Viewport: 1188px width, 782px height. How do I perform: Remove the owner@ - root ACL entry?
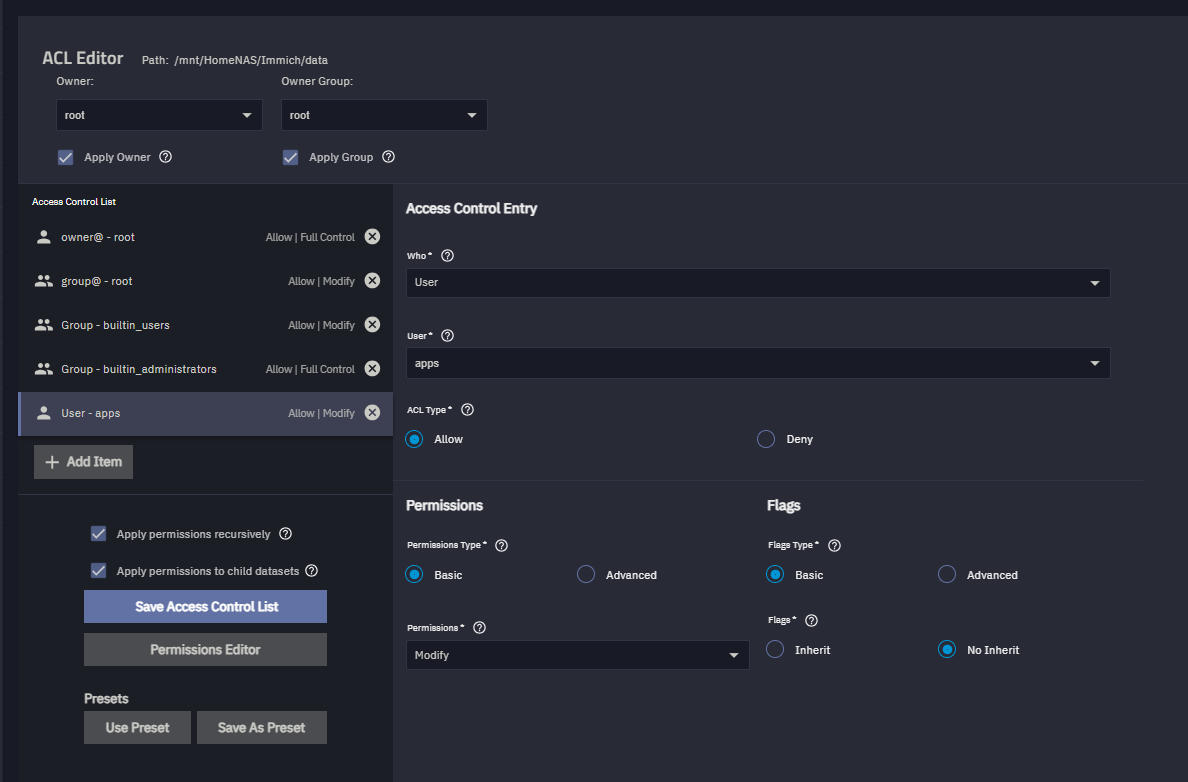click(x=372, y=237)
